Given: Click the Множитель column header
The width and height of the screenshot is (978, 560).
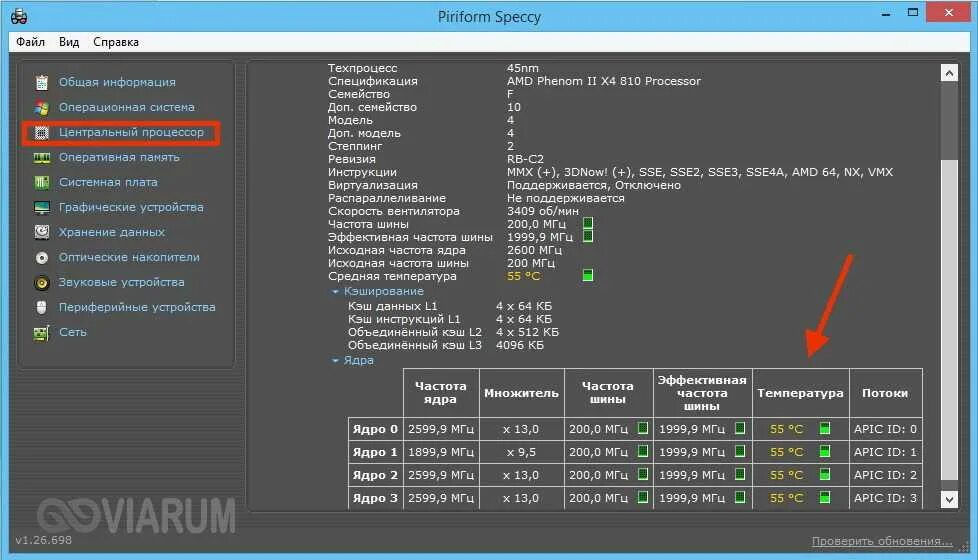Looking at the screenshot, I should click(x=521, y=393).
